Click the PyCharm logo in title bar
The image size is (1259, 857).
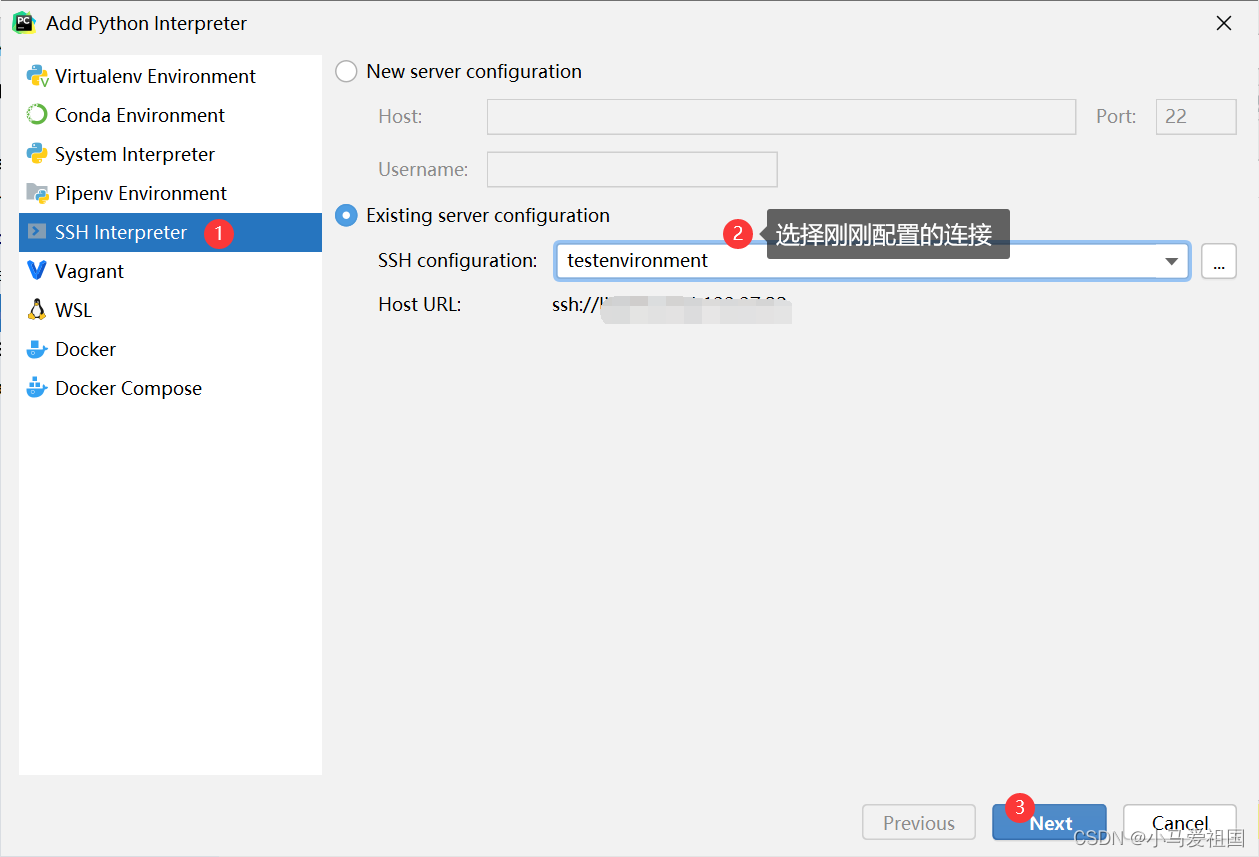[x=23, y=22]
